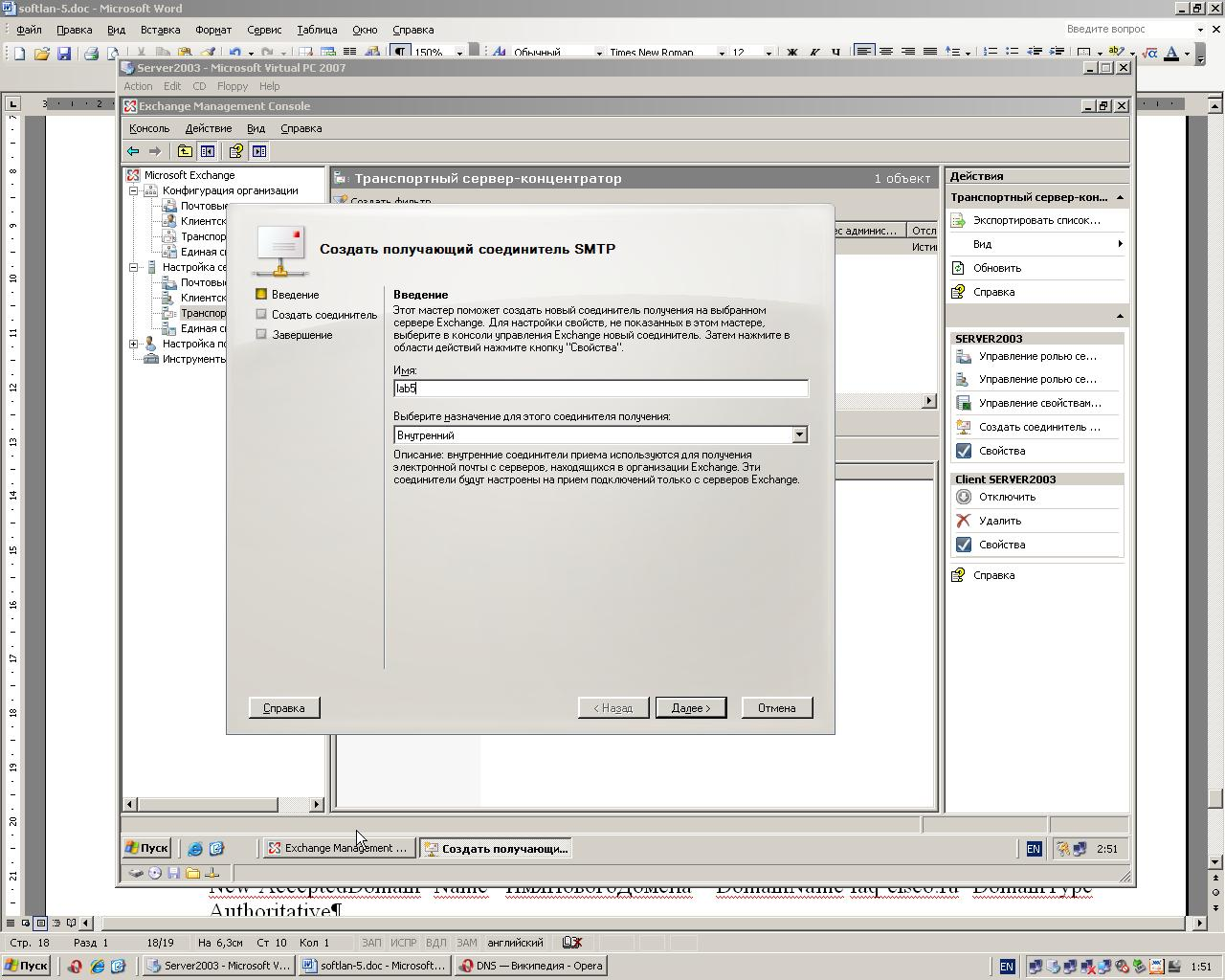
Task: Click the Word Open folder icon
Action: 41,53
